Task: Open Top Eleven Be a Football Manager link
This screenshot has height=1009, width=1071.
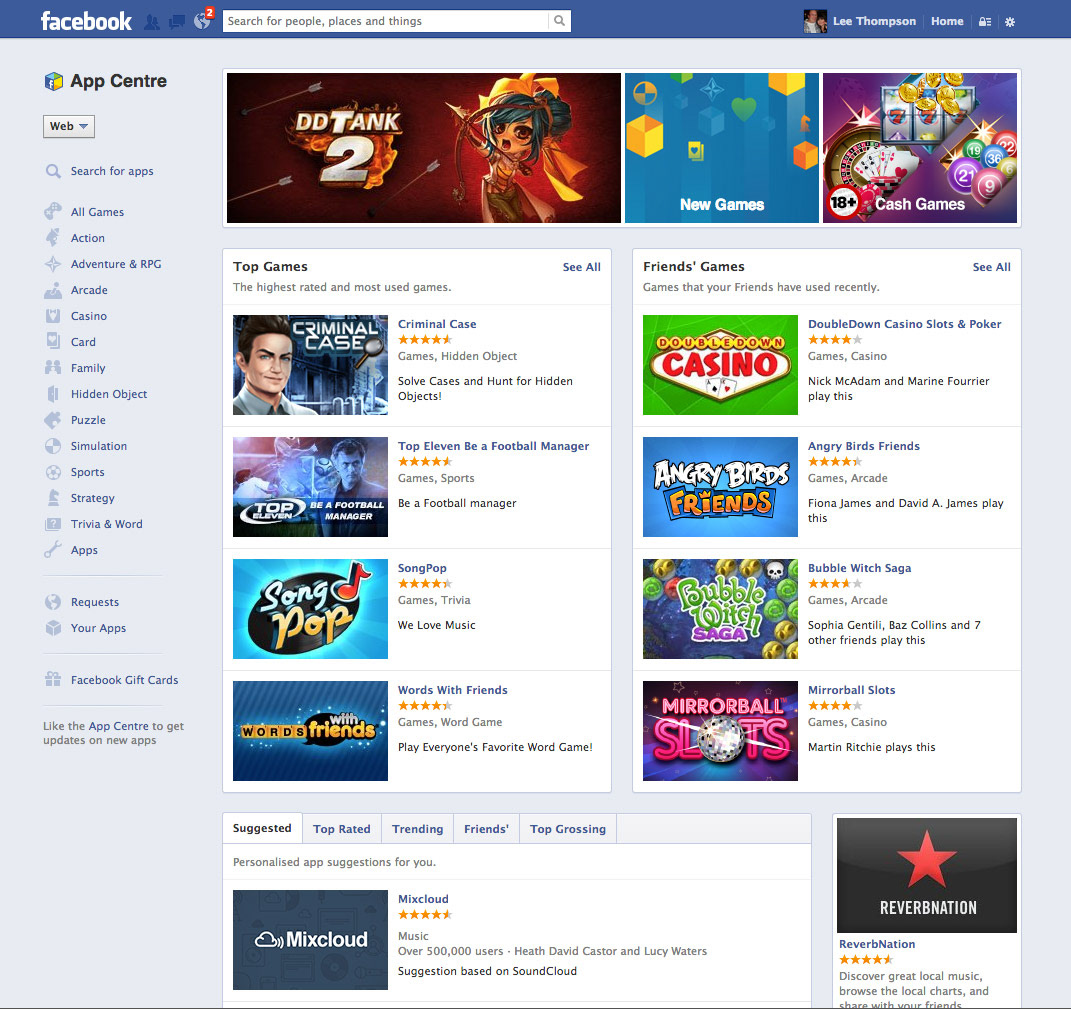Action: [x=493, y=446]
